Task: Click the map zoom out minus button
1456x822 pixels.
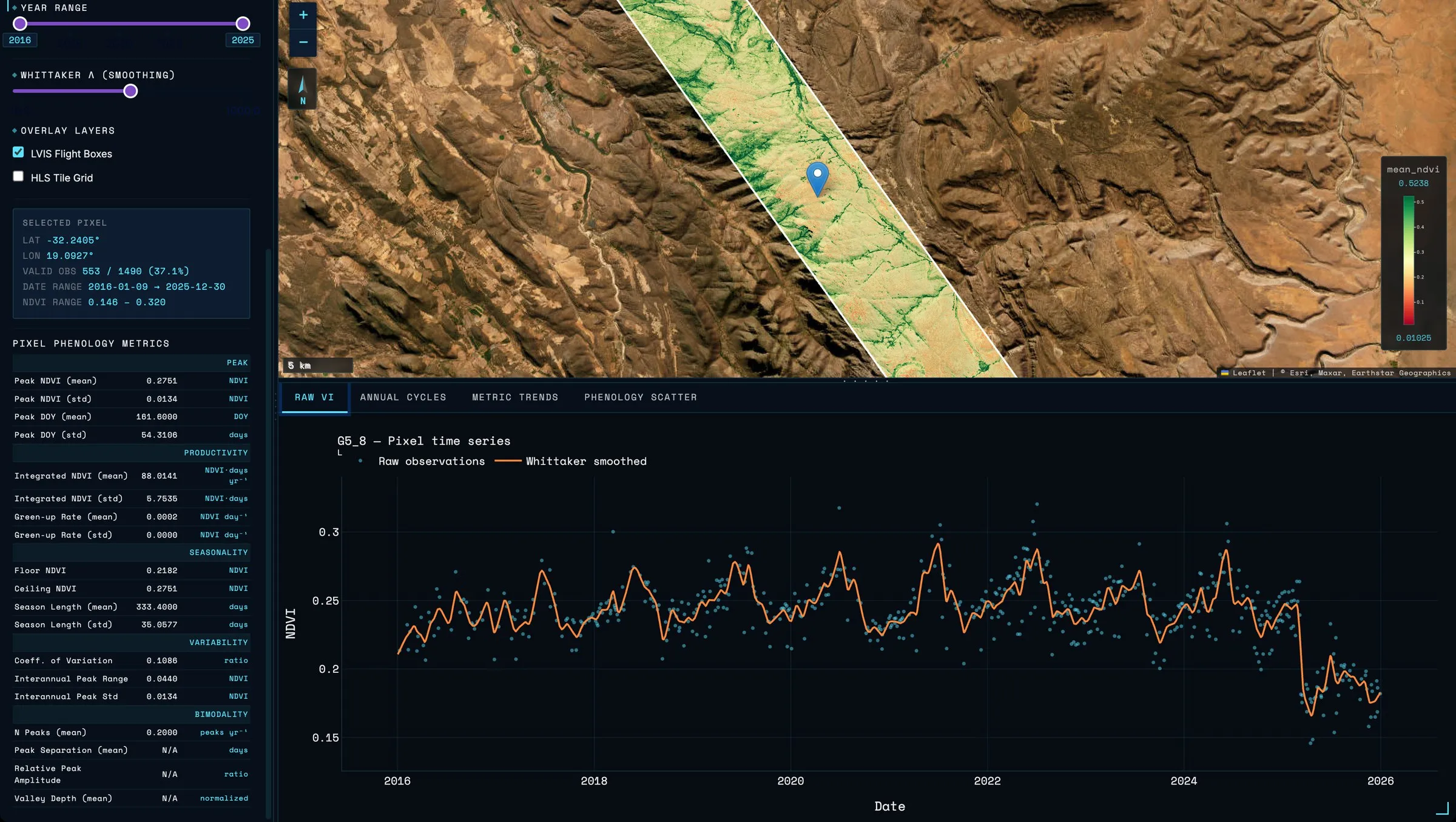Action: (303, 42)
